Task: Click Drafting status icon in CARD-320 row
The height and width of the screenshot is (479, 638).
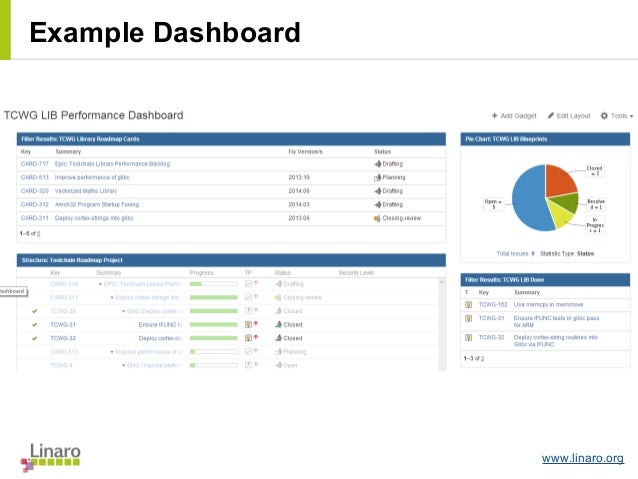Action: (x=378, y=191)
